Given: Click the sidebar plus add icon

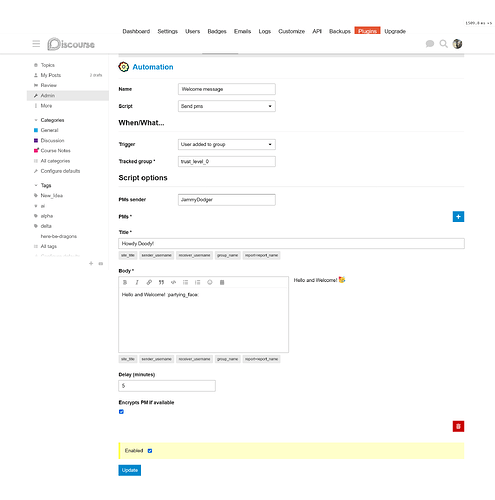Looking at the screenshot, I should click(91, 263).
